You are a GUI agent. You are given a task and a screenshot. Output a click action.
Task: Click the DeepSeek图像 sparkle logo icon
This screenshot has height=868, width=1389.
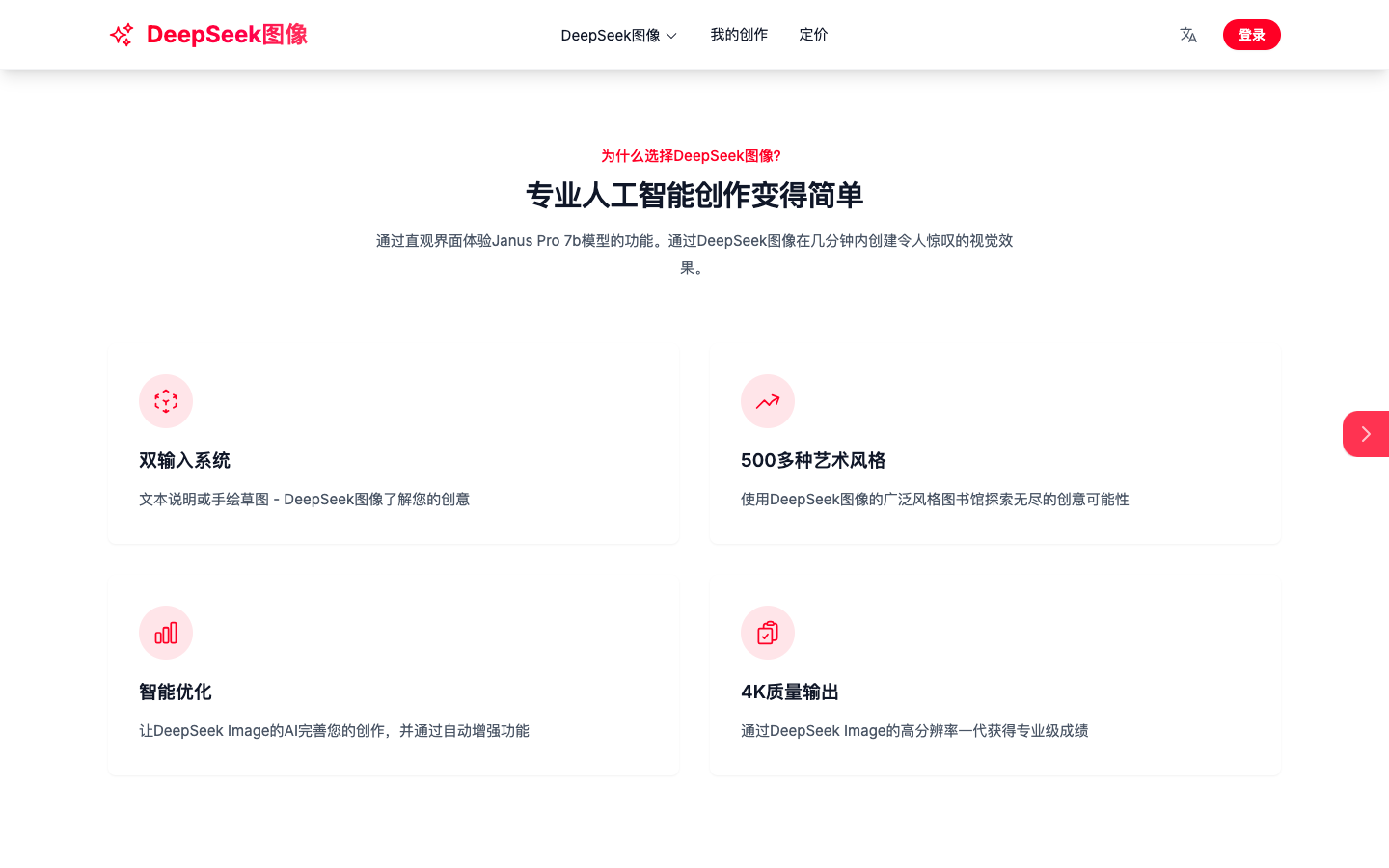(122, 35)
